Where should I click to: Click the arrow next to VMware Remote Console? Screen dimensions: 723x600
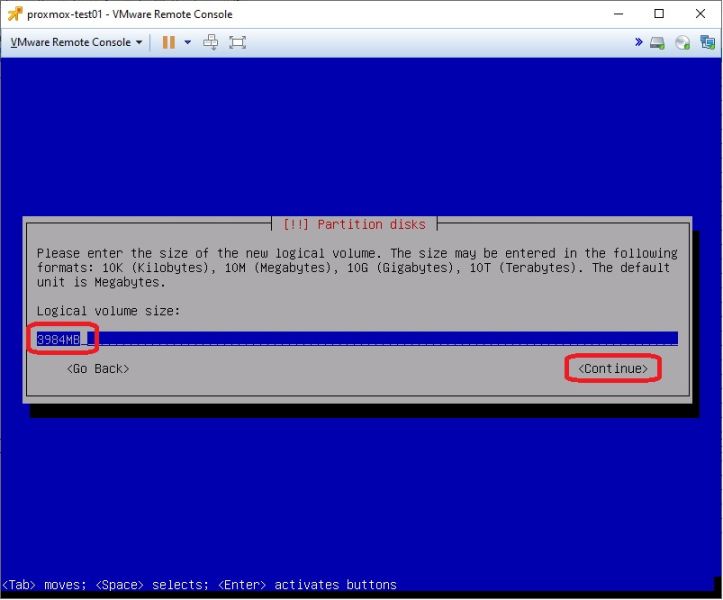tap(139, 42)
